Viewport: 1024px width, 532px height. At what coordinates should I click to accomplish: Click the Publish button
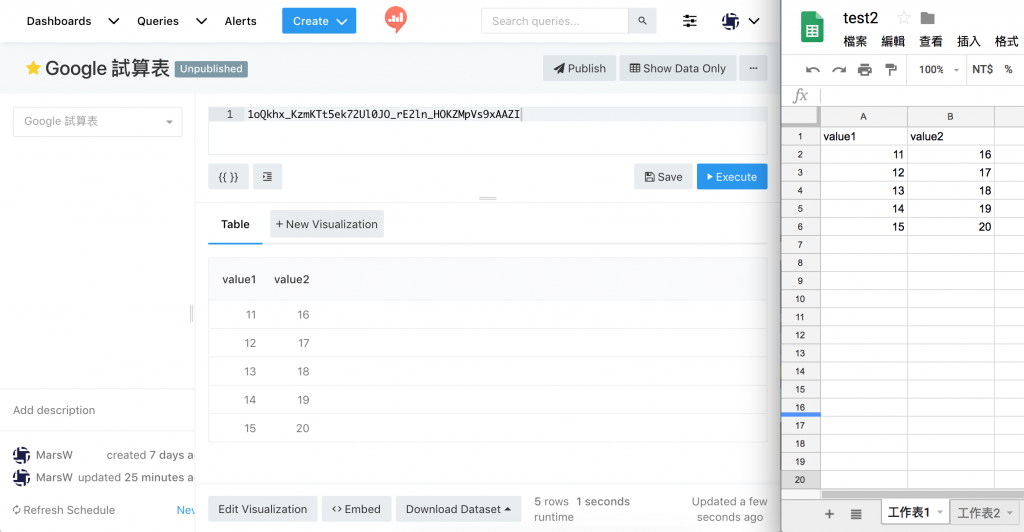point(579,68)
